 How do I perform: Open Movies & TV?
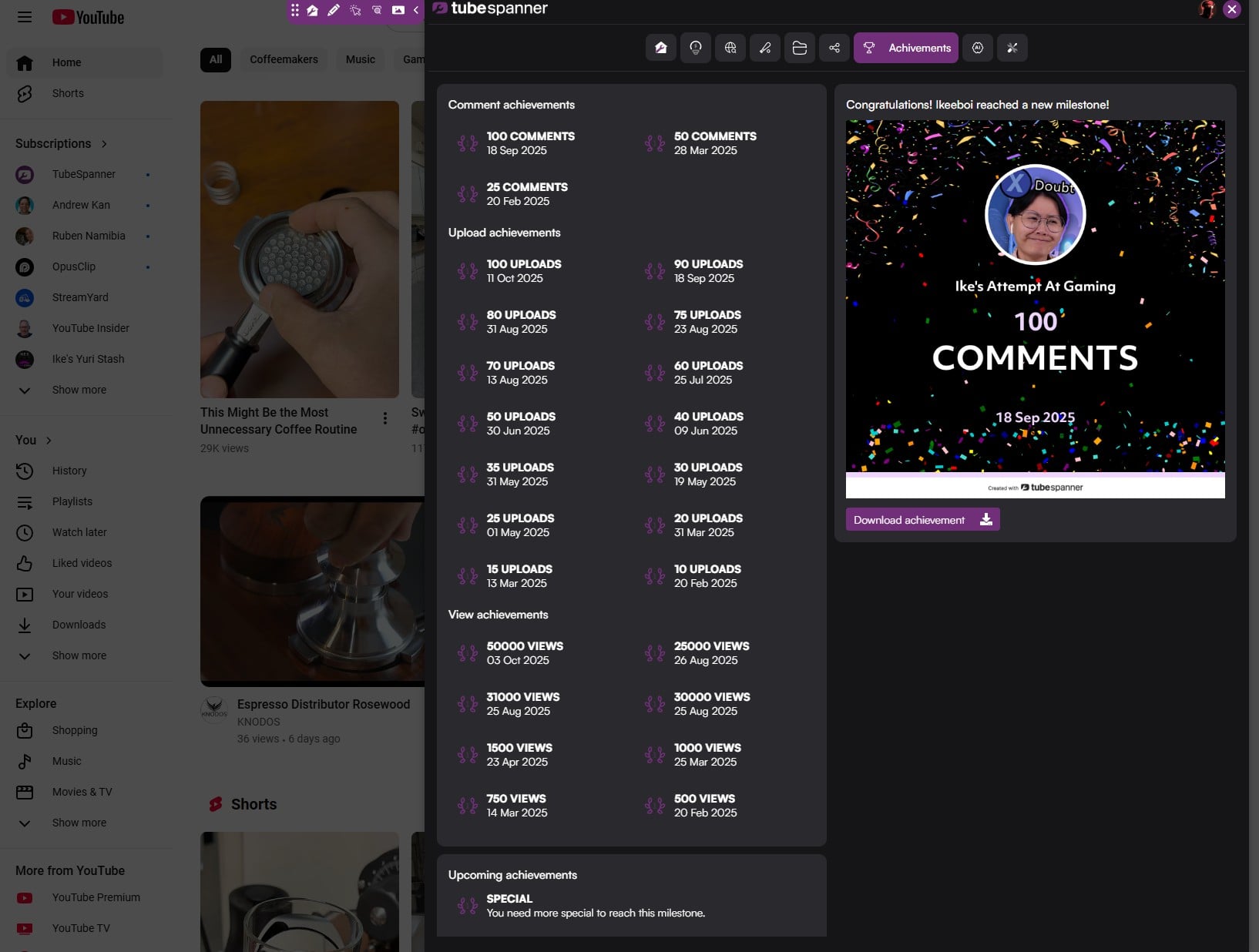click(85, 792)
